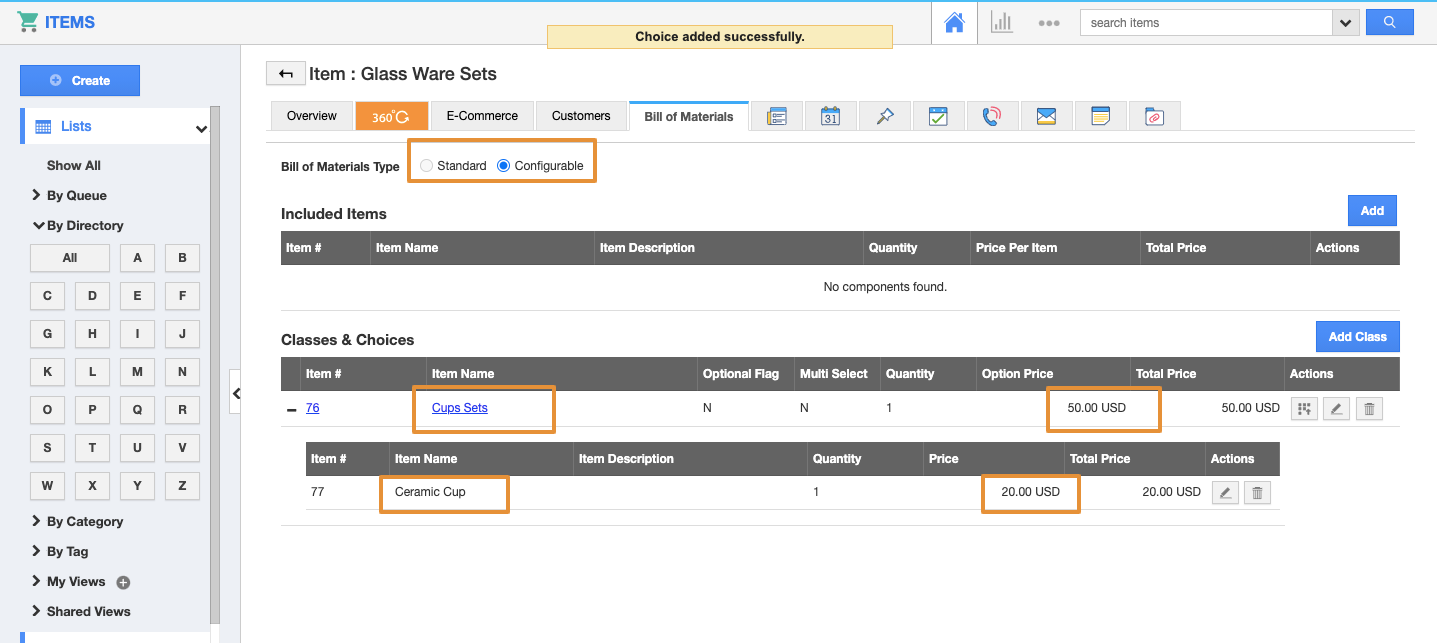The width and height of the screenshot is (1437, 643).
Task: Edit the Ceramic Cup choice
Action: tap(1225, 492)
